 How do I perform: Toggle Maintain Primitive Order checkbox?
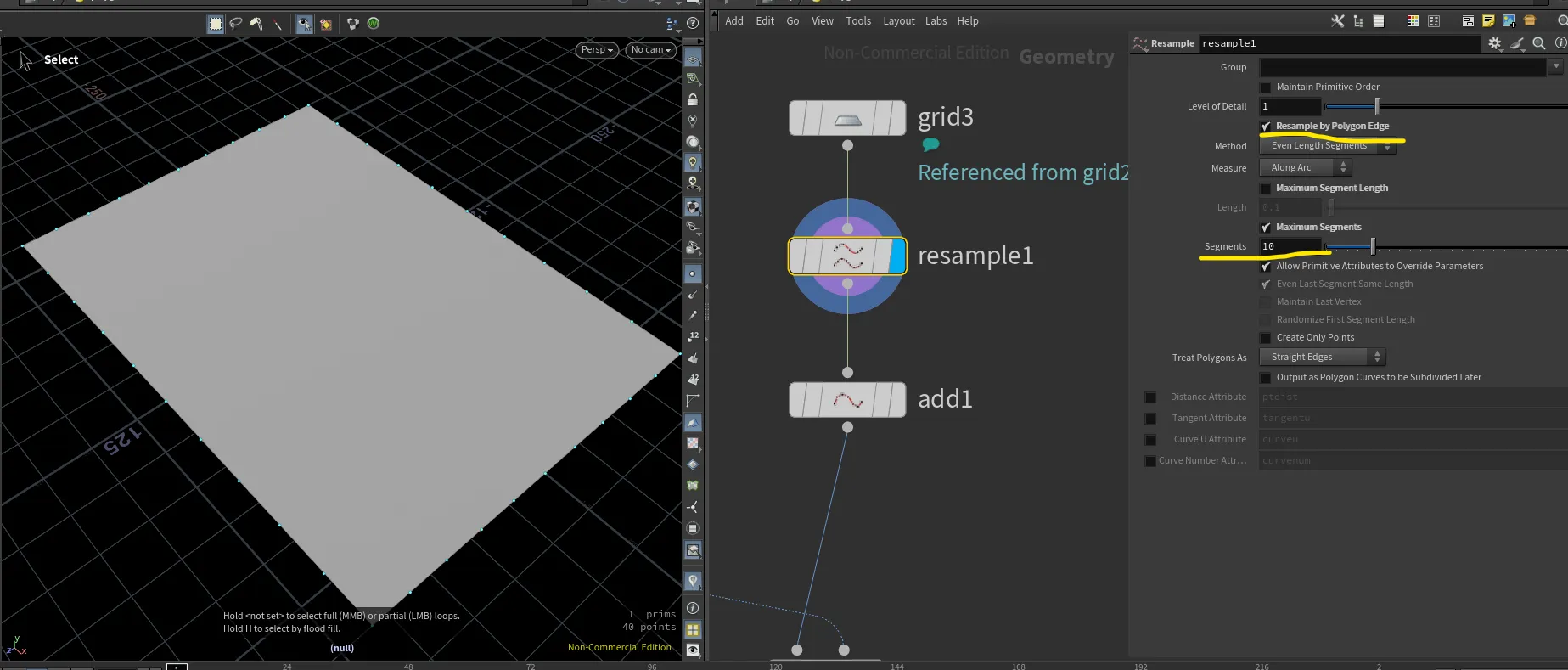point(1266,87)
